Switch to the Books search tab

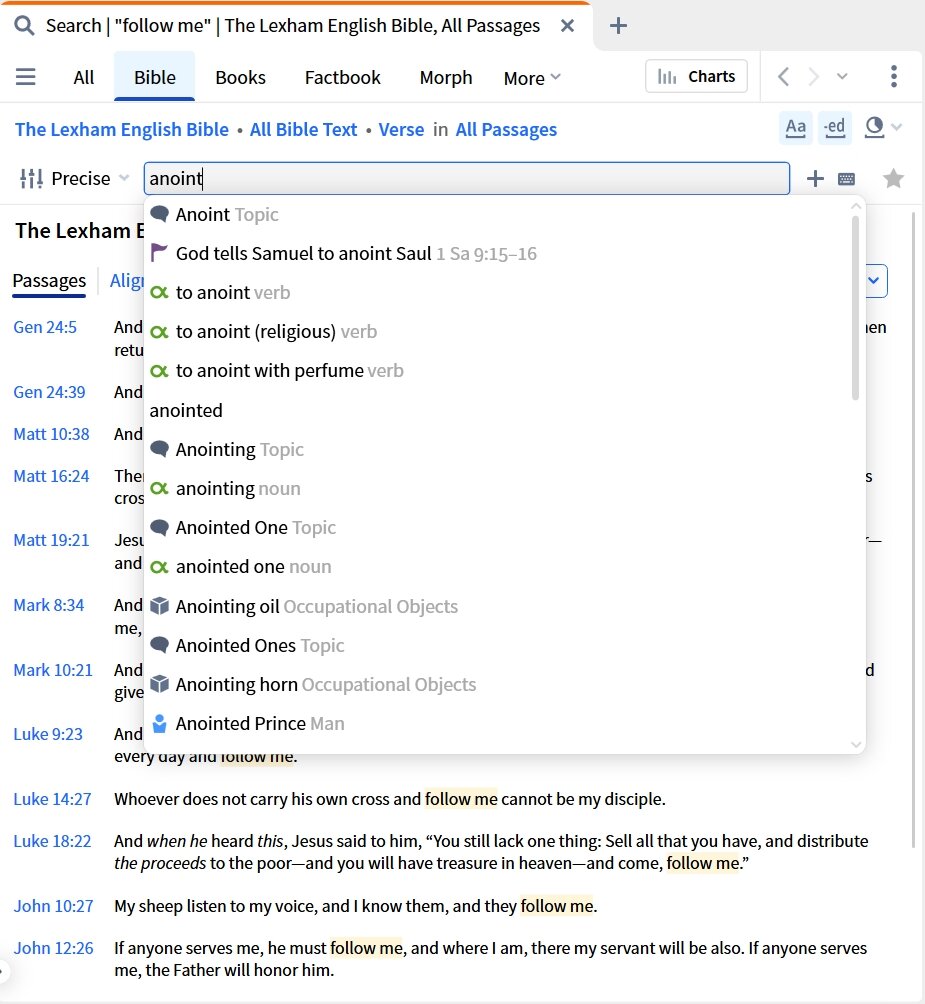[240, 77]
